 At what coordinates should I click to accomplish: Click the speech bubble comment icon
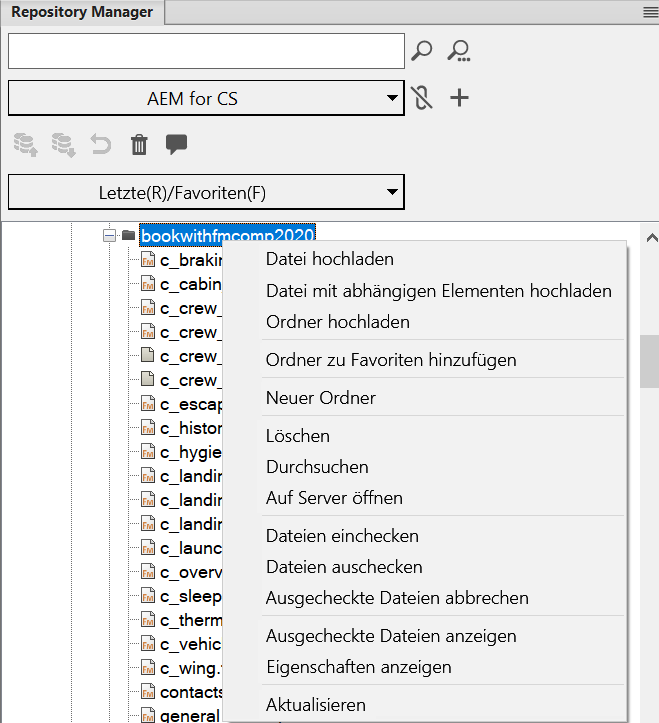[x=177, y=145]
